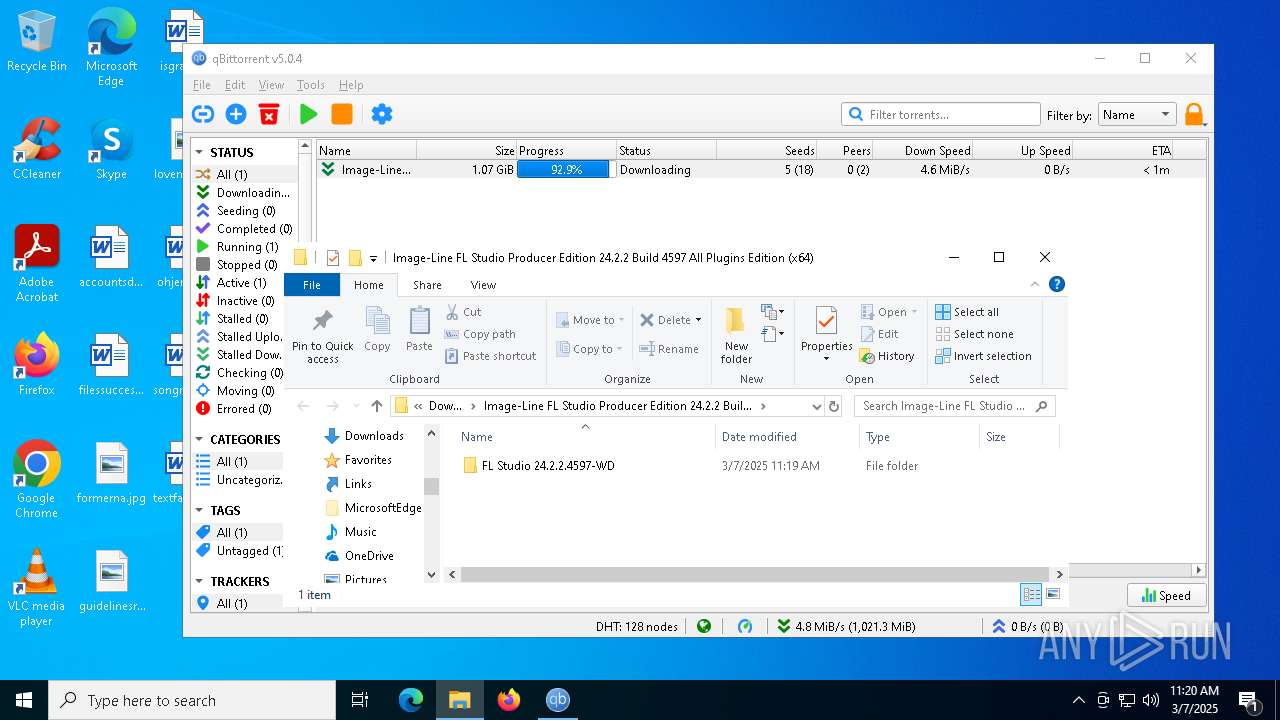Click the 92.9% progress bar
The width and height of the screenshot is (1280, 720).
[x=565, y=170]
